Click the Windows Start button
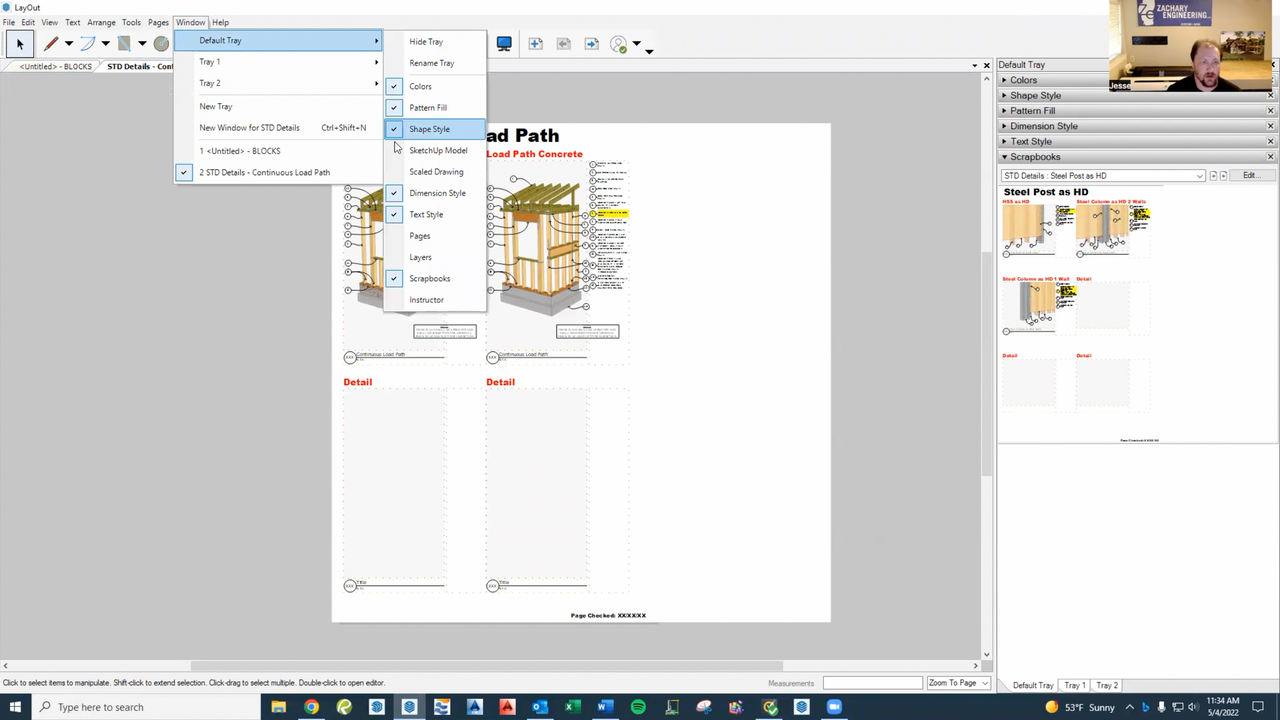1280x720 pixels. tap(15, 707)
